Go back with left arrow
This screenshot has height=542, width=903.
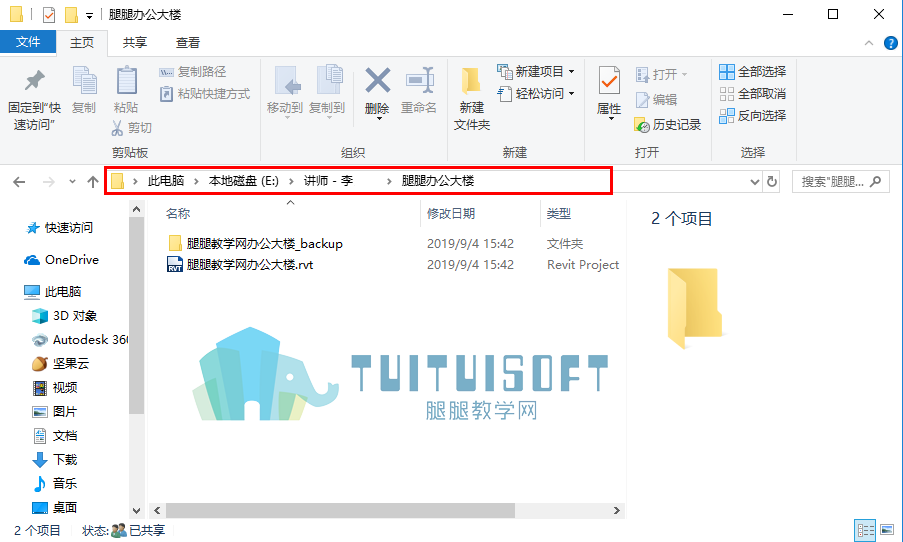[19, 182]
